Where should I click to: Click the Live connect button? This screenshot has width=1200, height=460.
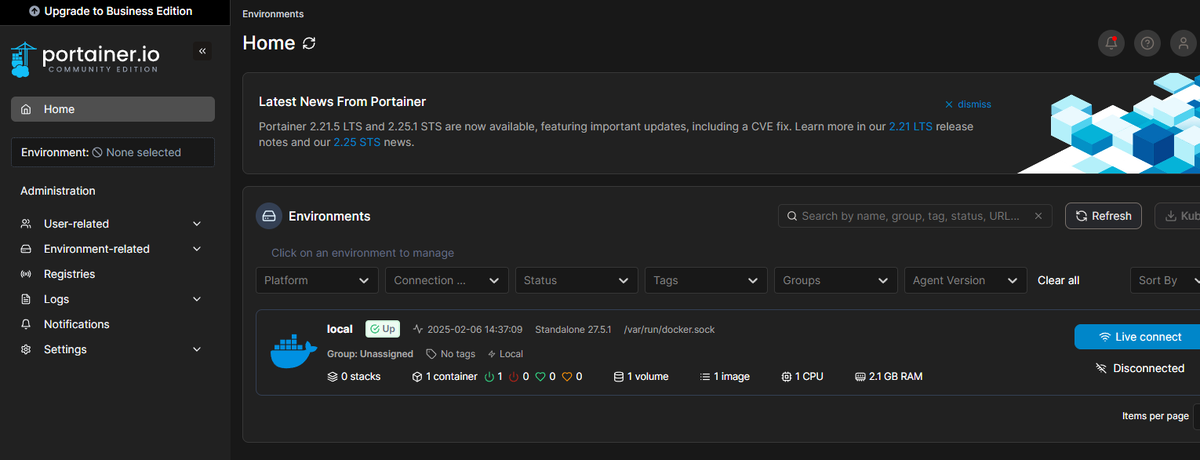(x=1138, y=337)
